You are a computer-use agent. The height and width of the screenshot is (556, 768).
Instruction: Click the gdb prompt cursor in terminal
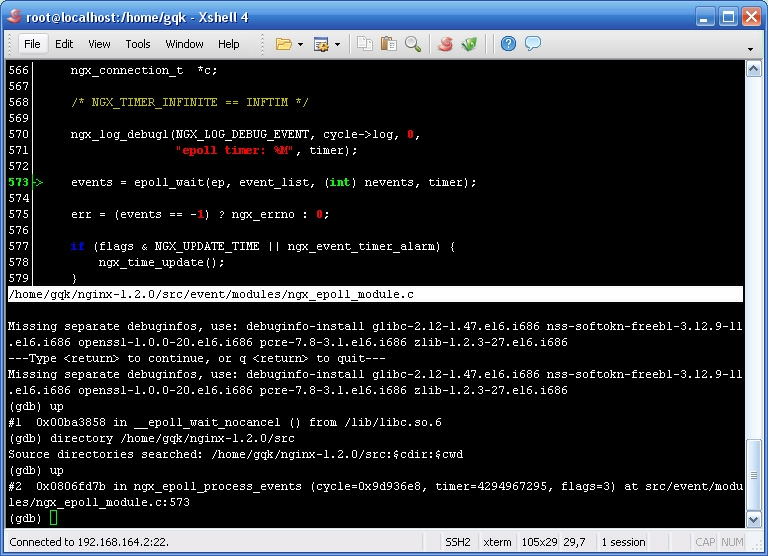(54, 518)
